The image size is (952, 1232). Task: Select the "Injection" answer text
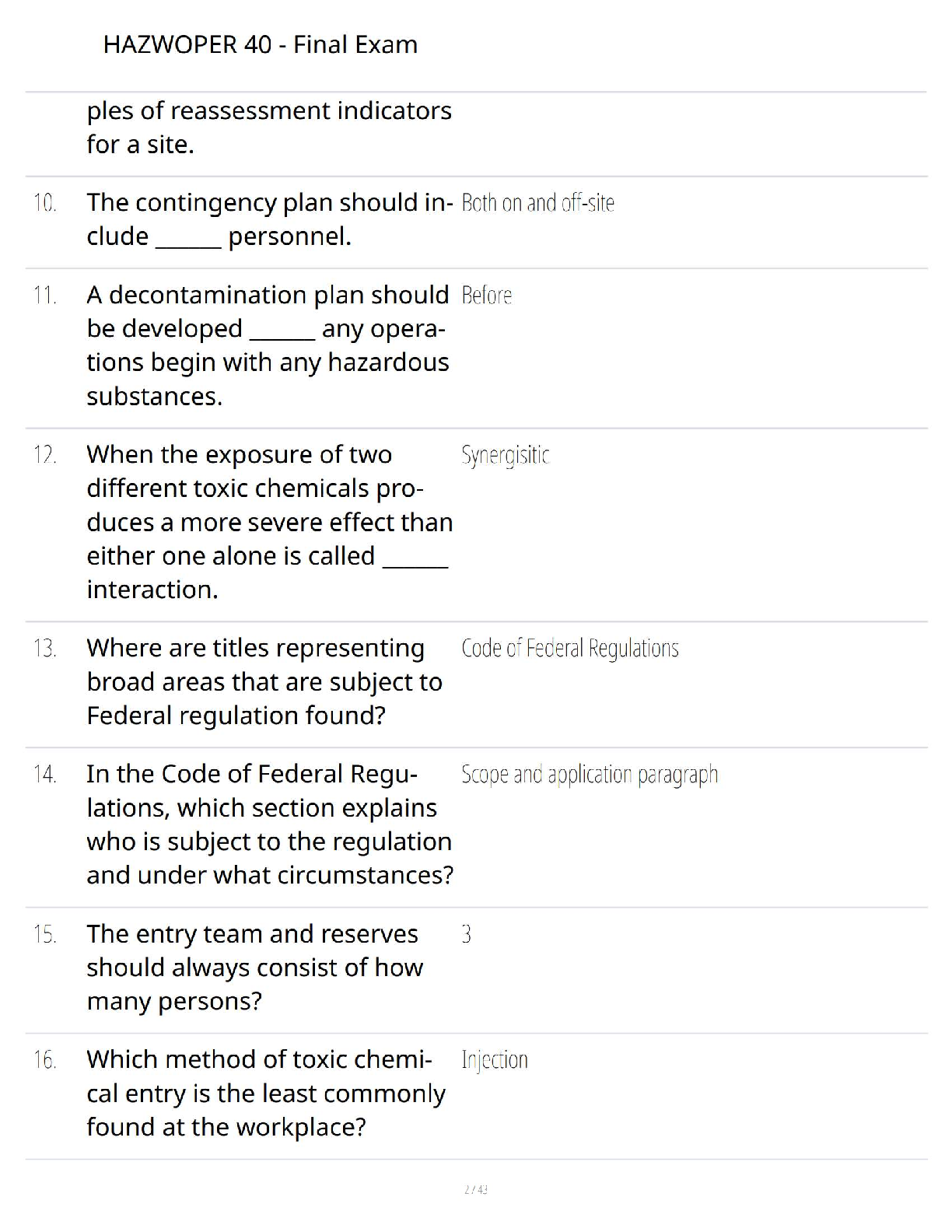(x=494, y=1060)
